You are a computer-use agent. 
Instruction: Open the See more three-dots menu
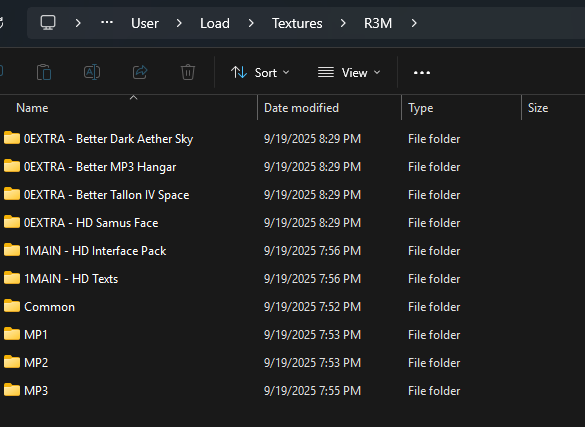[422, 73]
